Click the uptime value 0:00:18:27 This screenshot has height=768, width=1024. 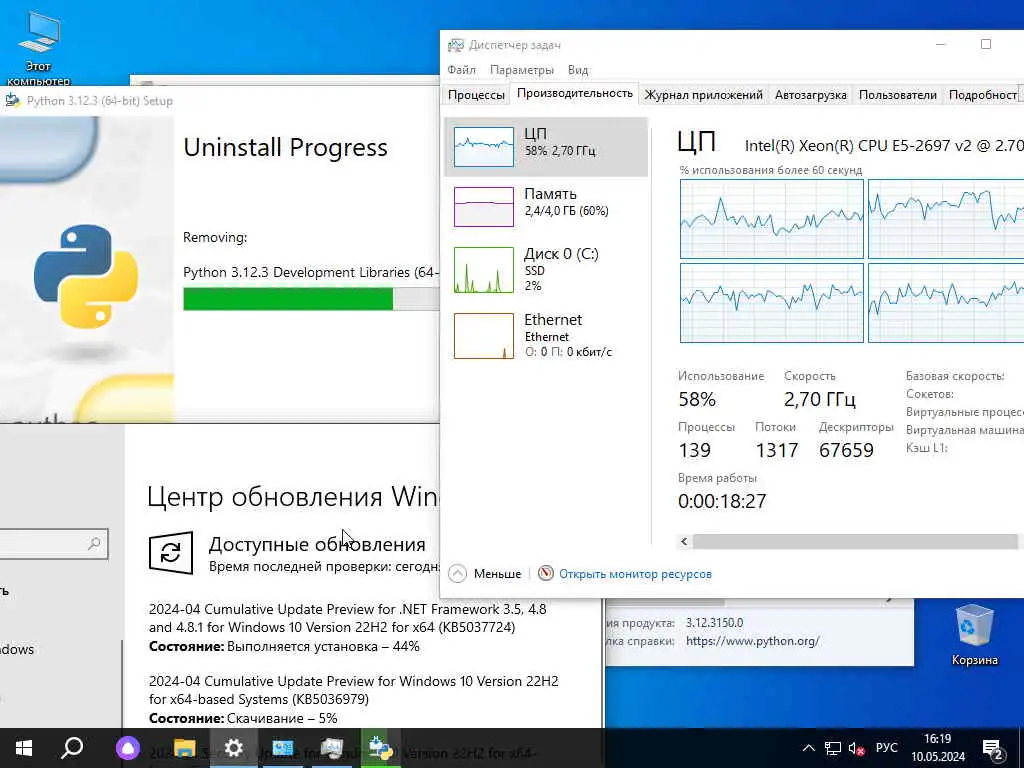(722, 502)
